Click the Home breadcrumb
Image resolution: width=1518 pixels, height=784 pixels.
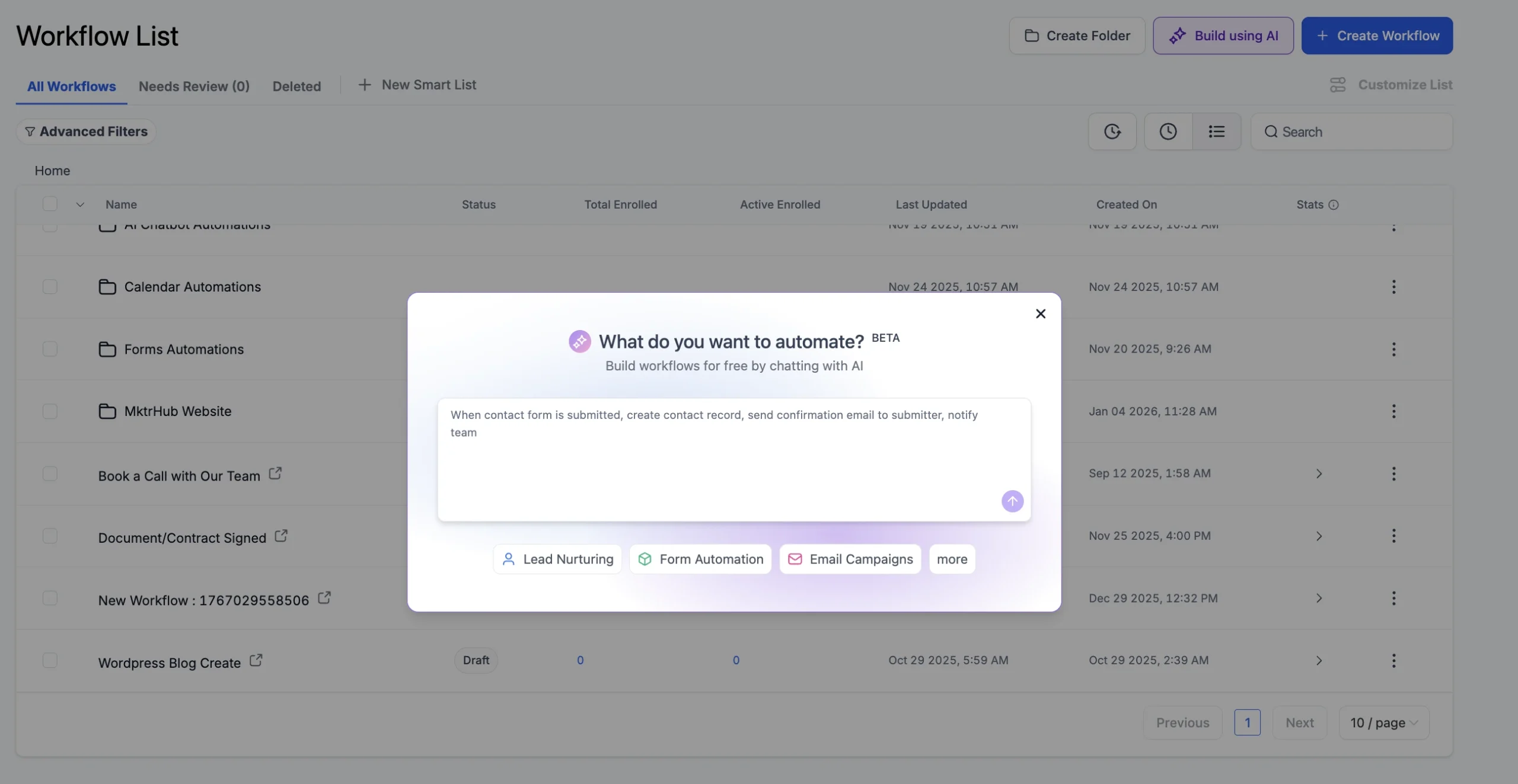pos(52,171)
